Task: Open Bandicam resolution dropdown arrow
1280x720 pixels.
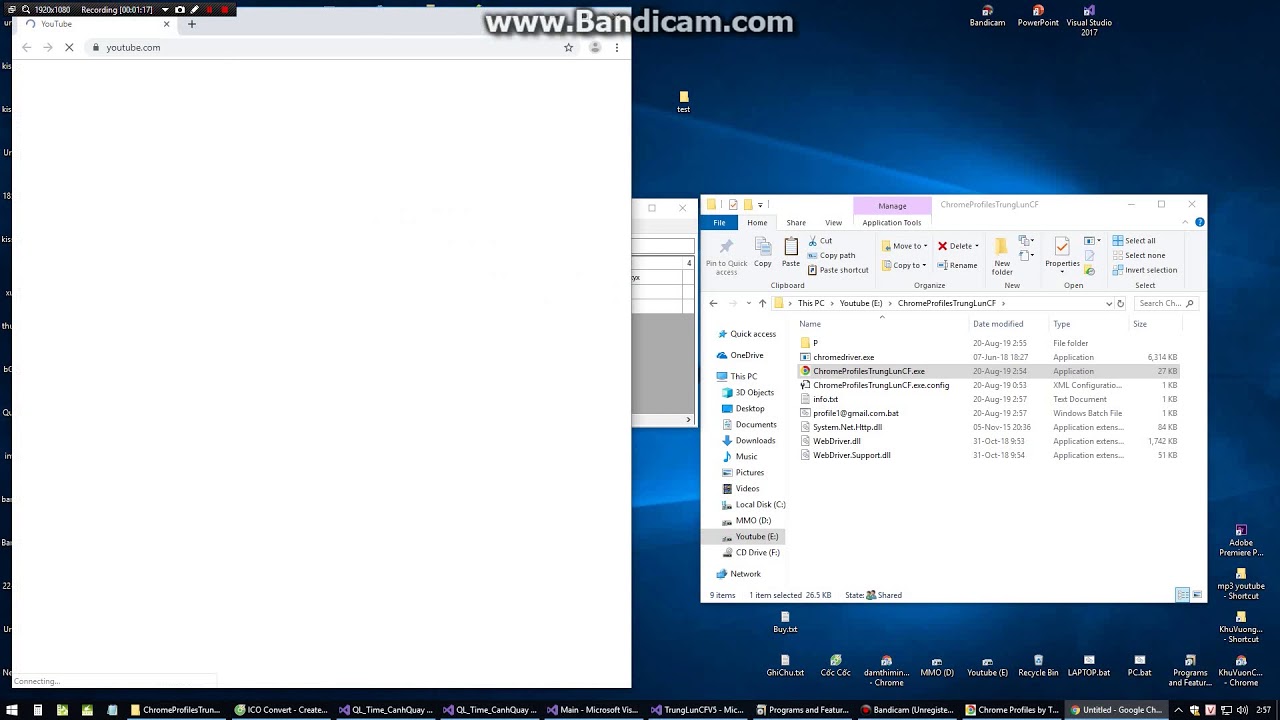Action: coord(165,9)
